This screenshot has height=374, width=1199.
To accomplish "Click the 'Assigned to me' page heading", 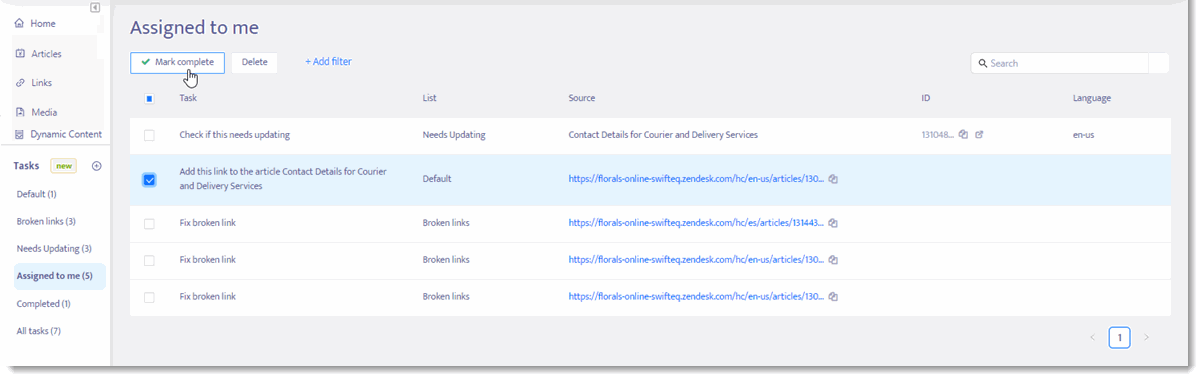I will click(x=194, y=28).
